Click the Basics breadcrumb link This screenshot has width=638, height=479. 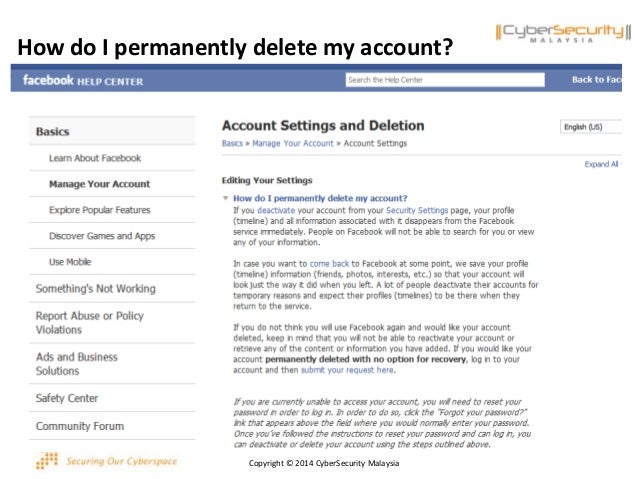[232, 144]
